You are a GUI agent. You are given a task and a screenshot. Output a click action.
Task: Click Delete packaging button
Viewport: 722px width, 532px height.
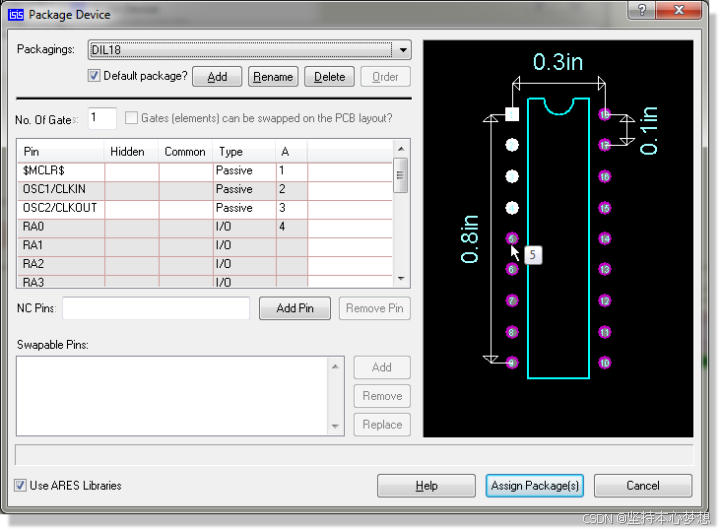click(329, 76)
